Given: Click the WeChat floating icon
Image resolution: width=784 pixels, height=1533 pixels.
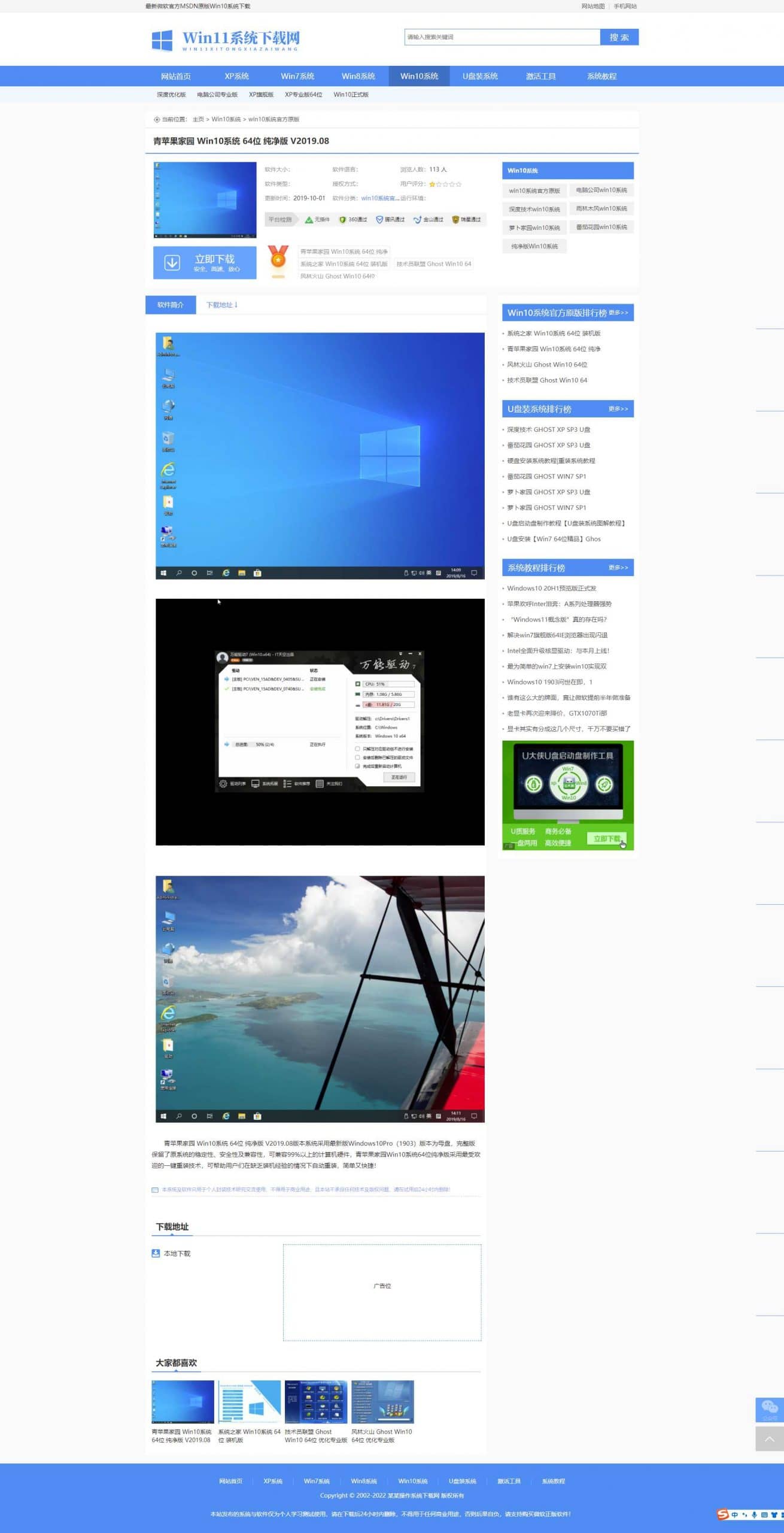Looking at the screenshot, I should 770,1410.
